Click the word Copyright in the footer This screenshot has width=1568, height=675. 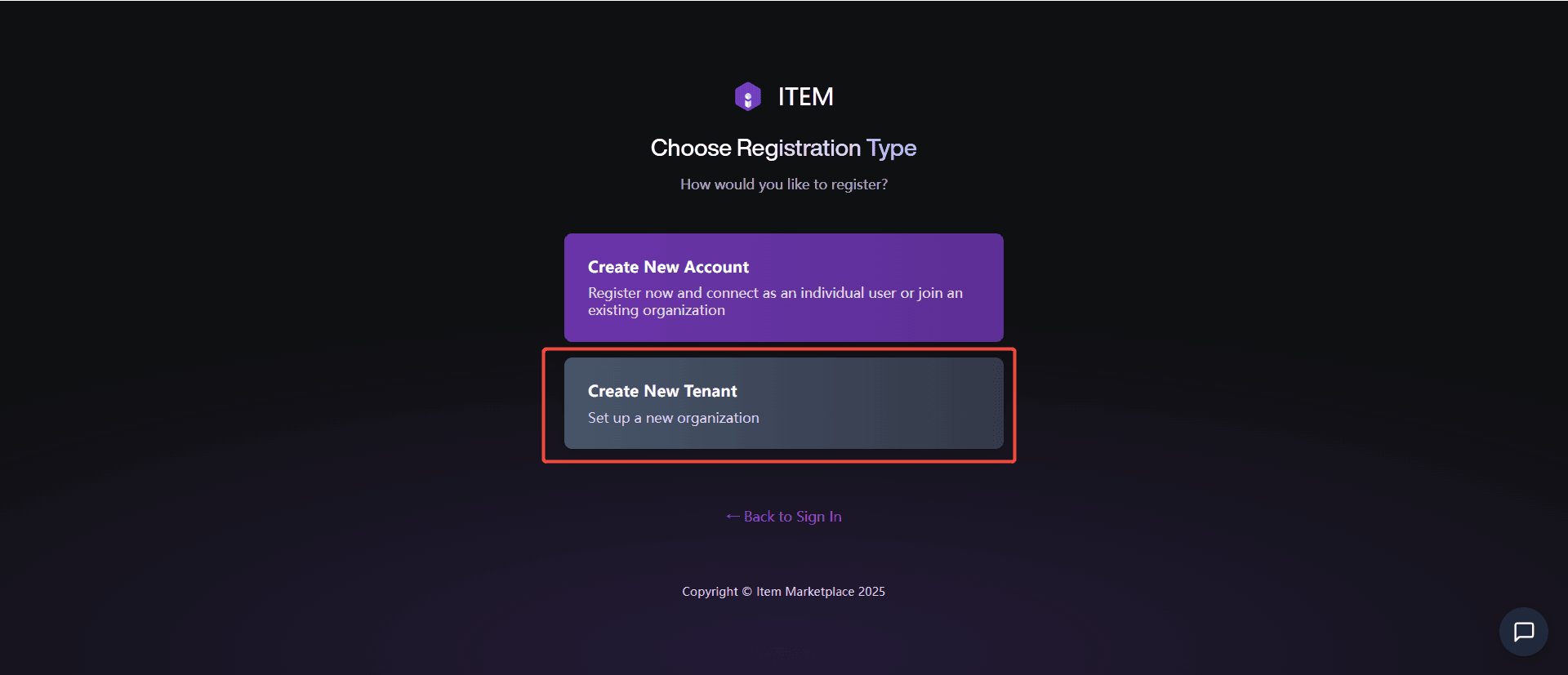click(710, 592)
